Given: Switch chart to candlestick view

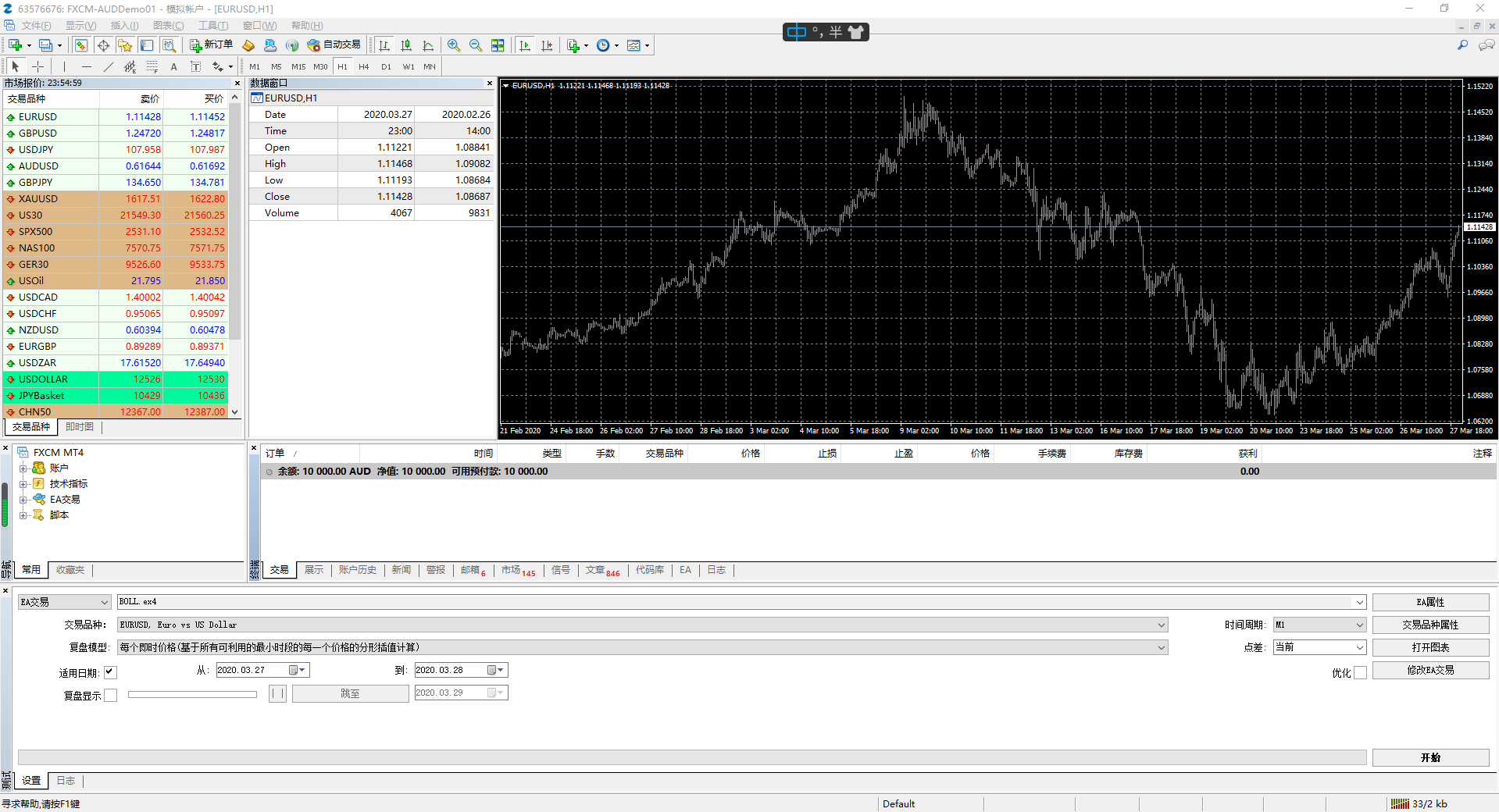Looking at the screenshot, I should point(406,45).
